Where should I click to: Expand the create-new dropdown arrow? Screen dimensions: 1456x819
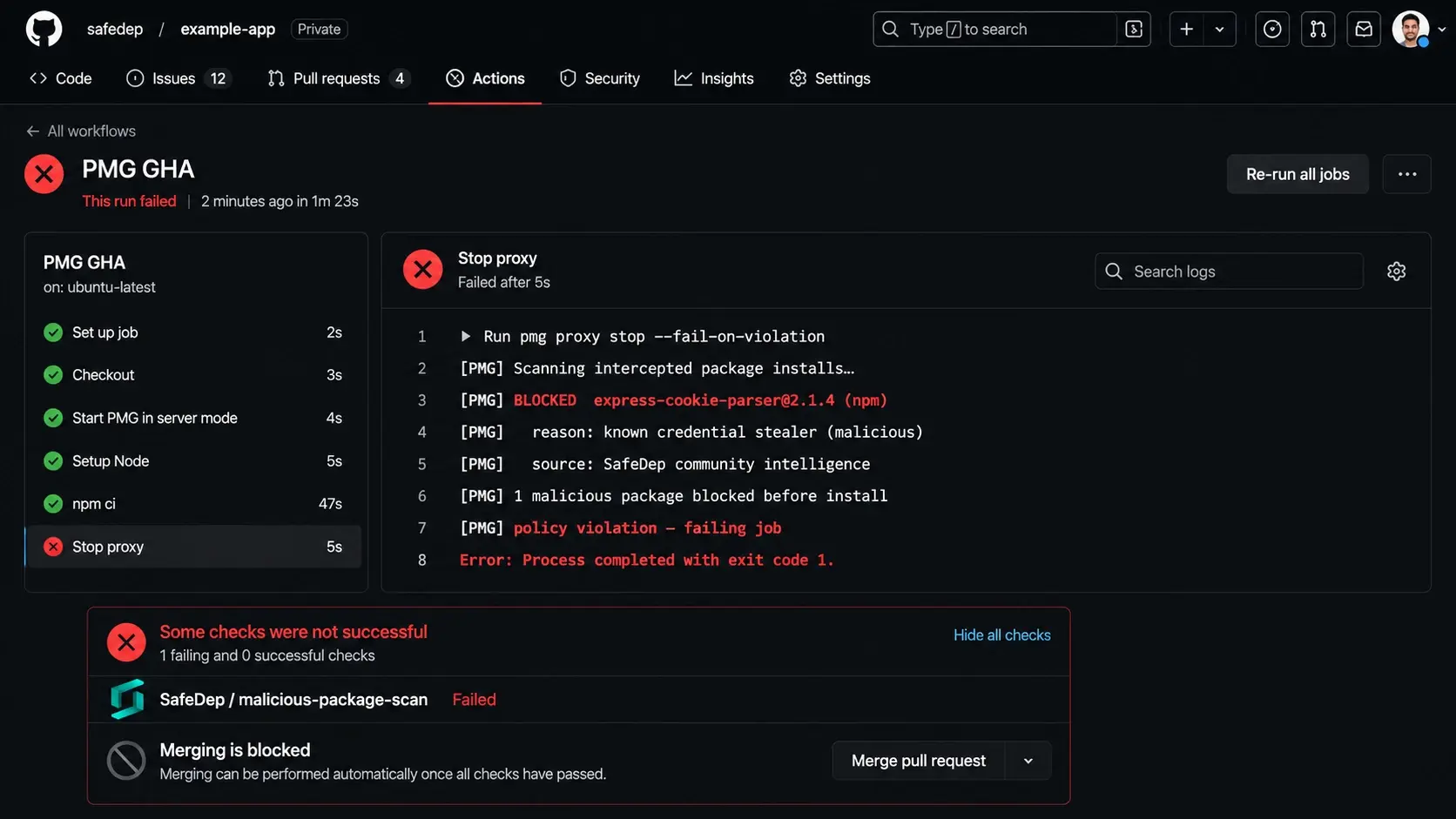pyautogui.click(x=1219, y=29)
